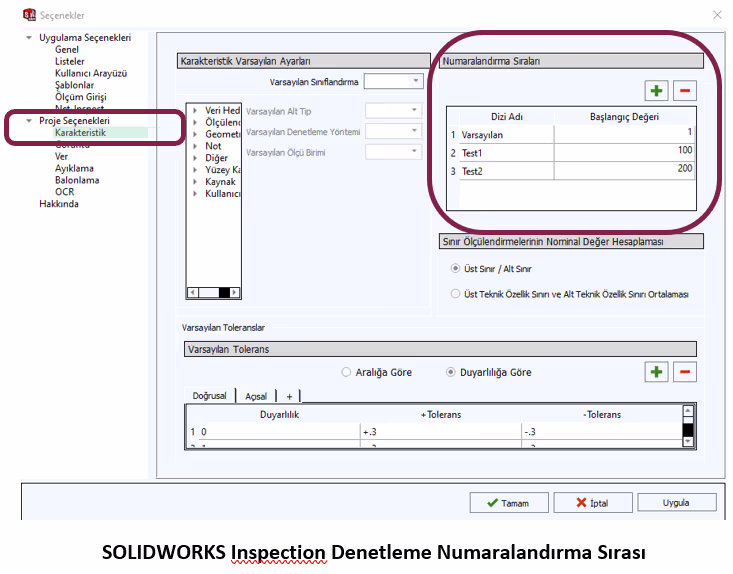Select Üst Teknik Özellik Sınırı Ortalaması option
This screenshot has height=574, width=733.
455,294
